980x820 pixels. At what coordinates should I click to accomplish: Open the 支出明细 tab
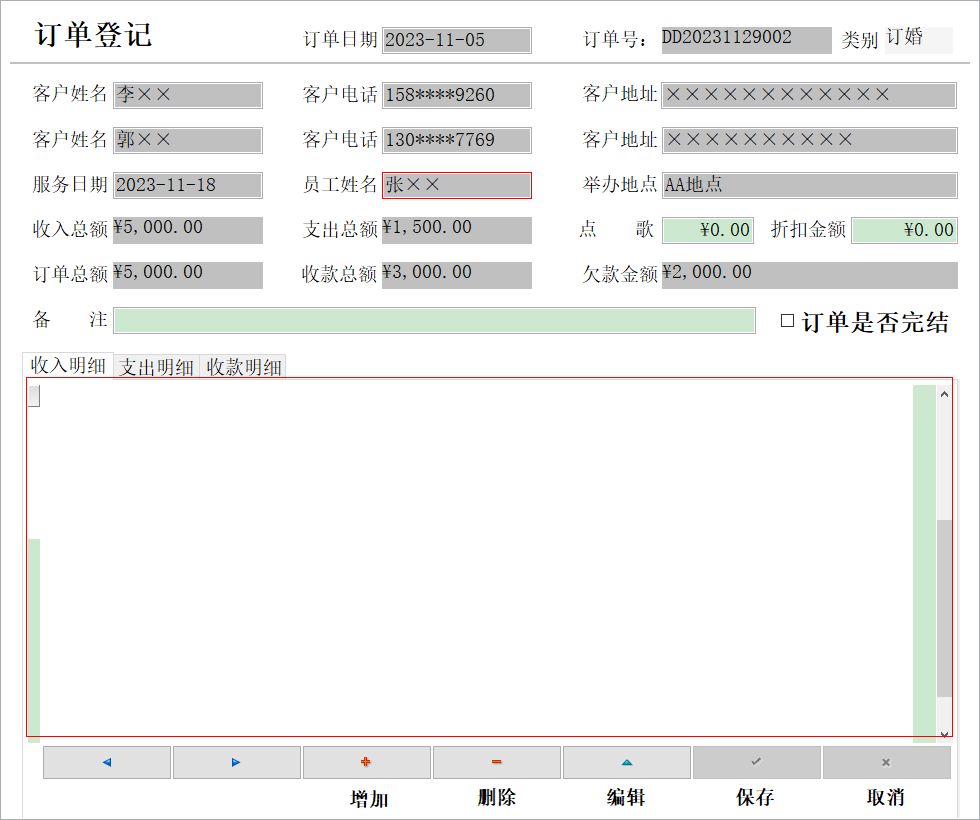tap(156, 367)
